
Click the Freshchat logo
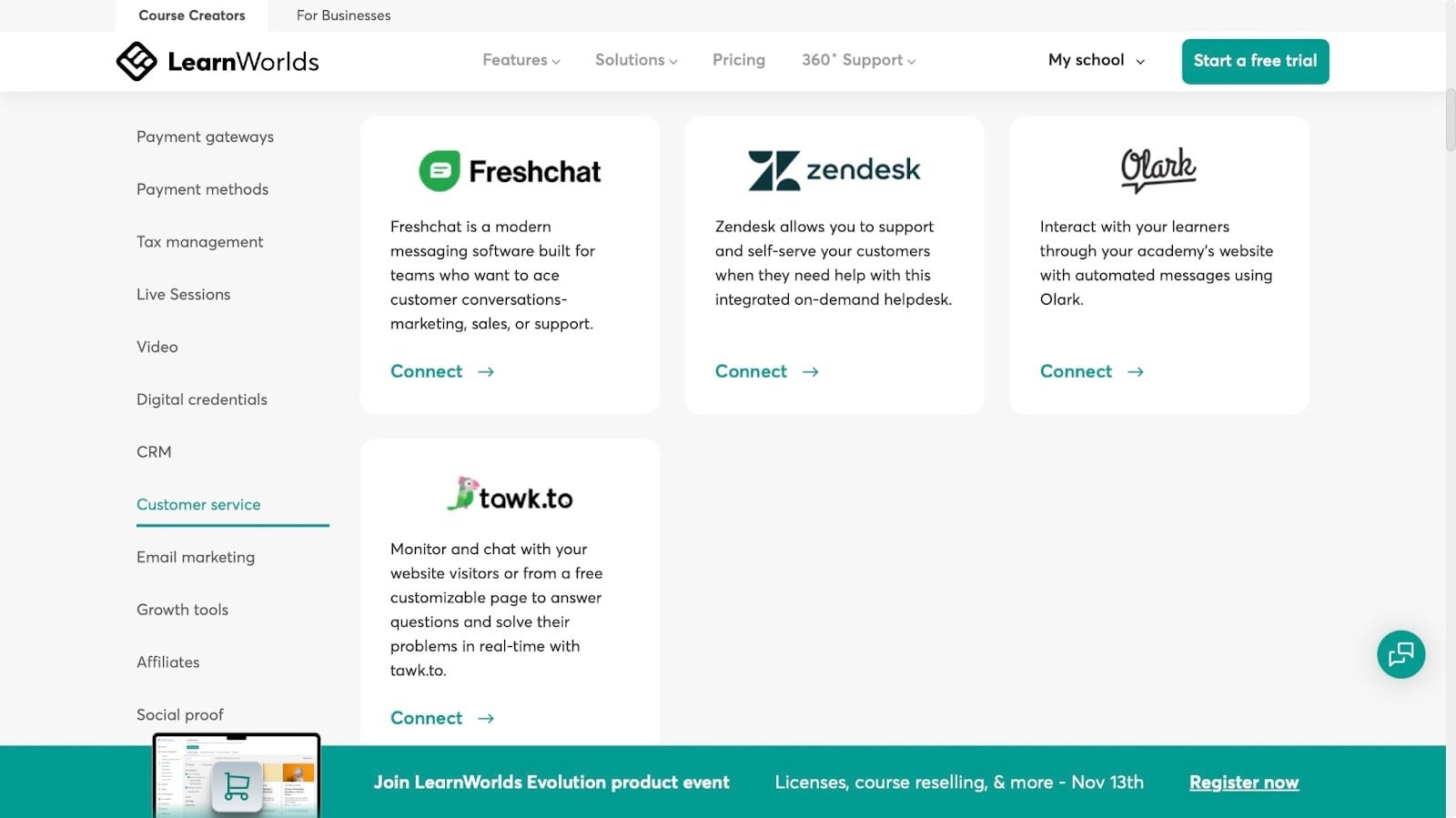pyautogui.click(x=510, y=171)
